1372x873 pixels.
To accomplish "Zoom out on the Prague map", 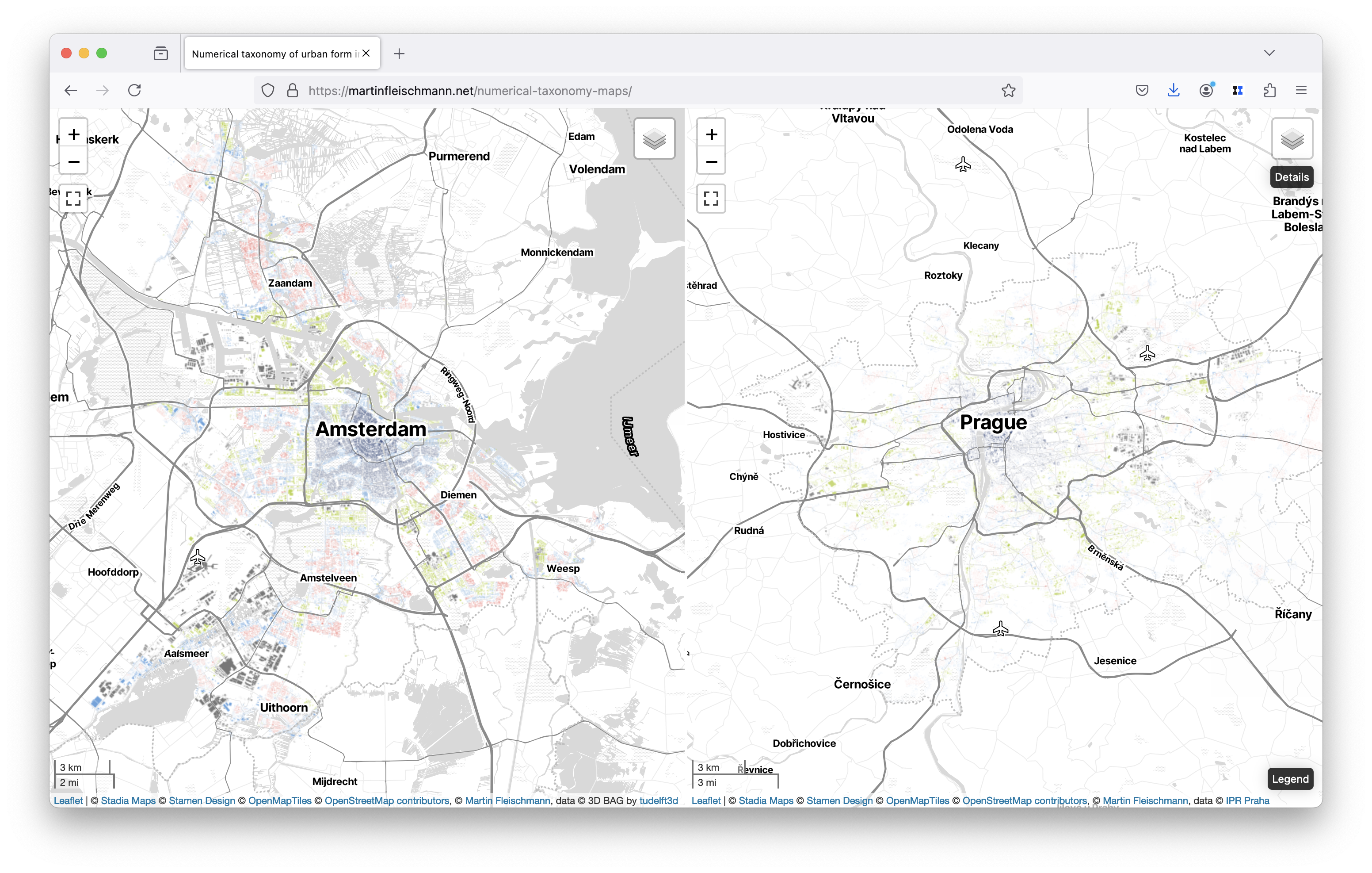I will pos(711,162).
